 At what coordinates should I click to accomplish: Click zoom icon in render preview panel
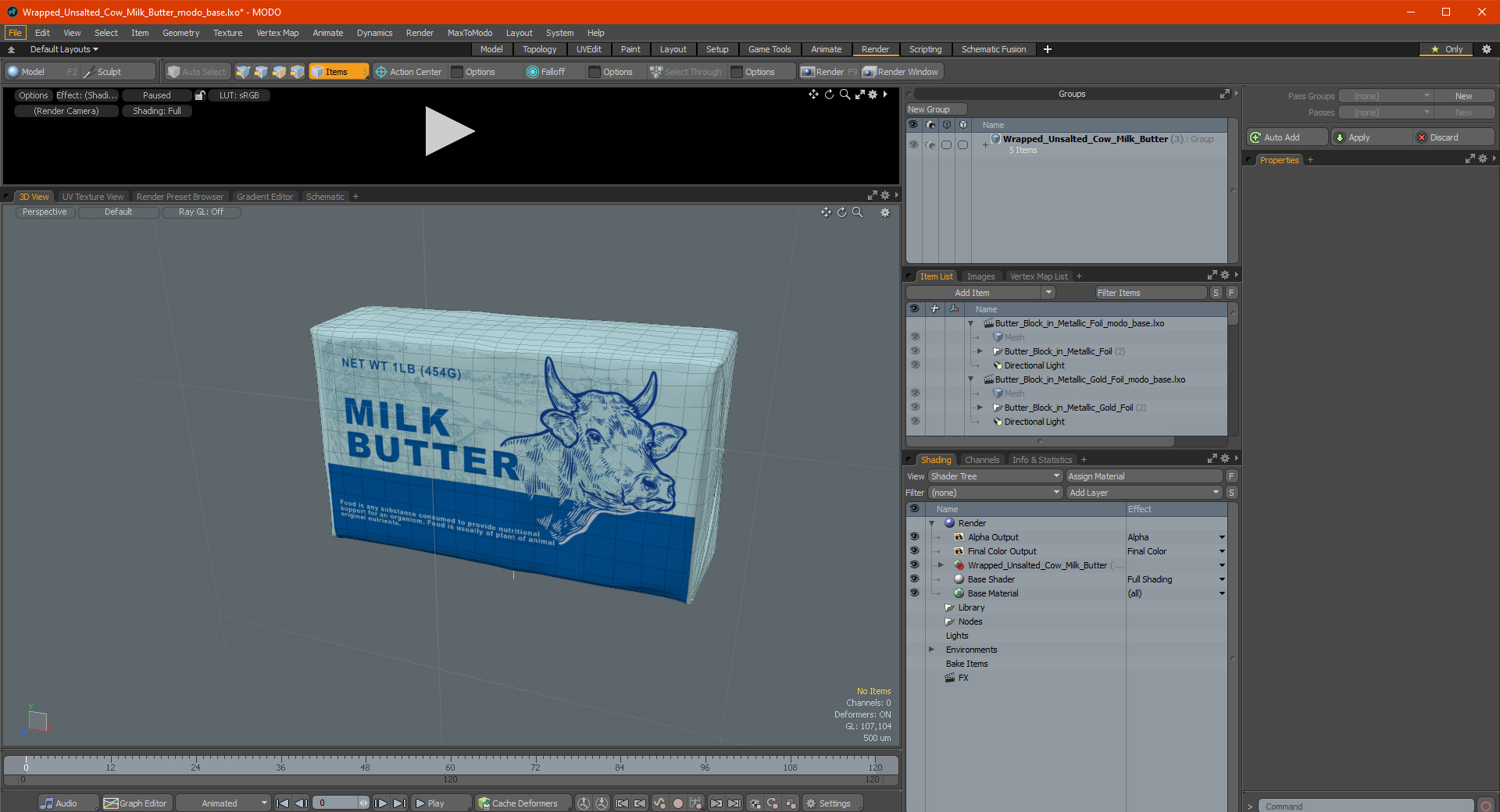point(845,94)
